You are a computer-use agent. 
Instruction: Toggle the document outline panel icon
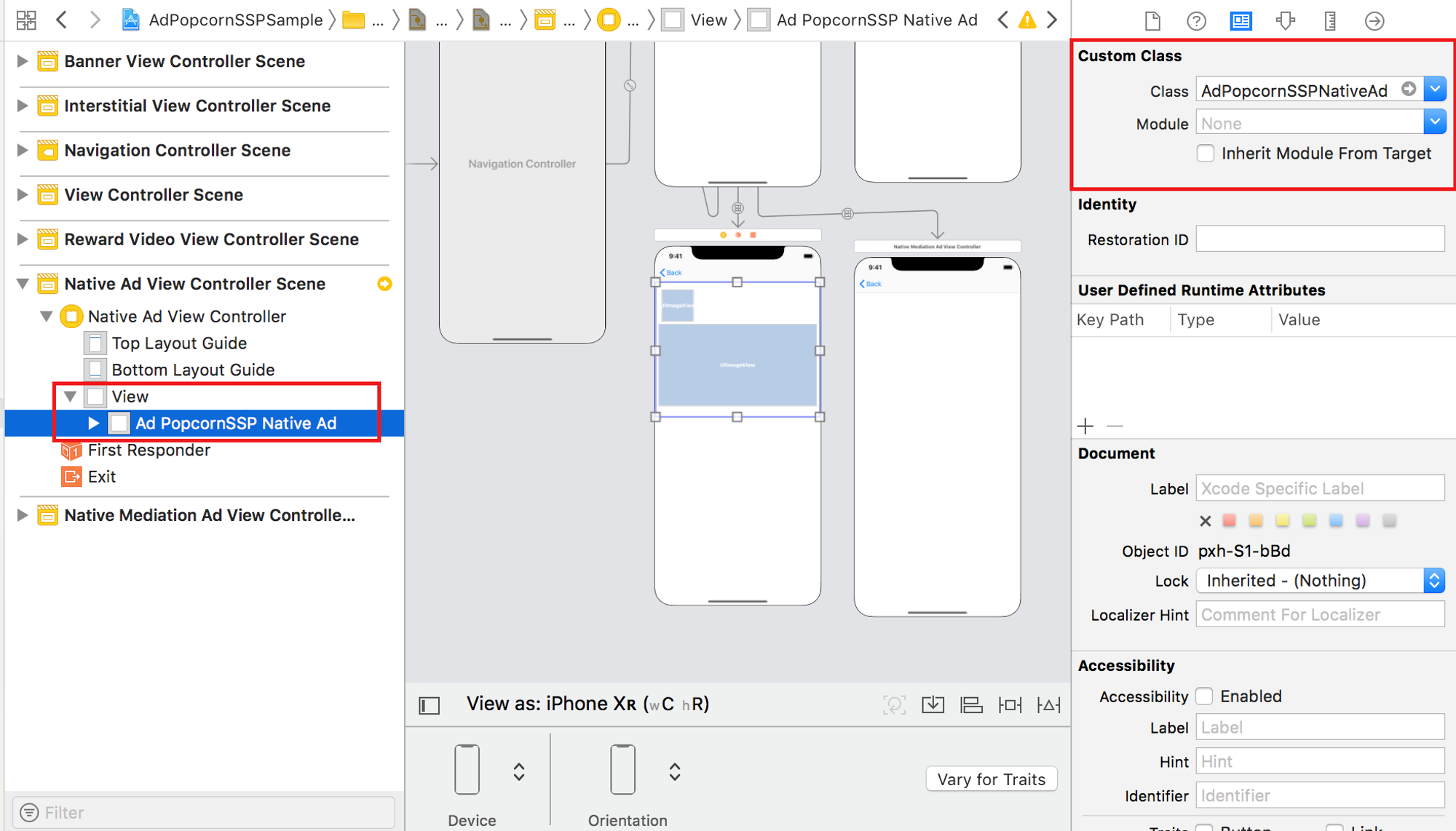(x=430, y=704)
